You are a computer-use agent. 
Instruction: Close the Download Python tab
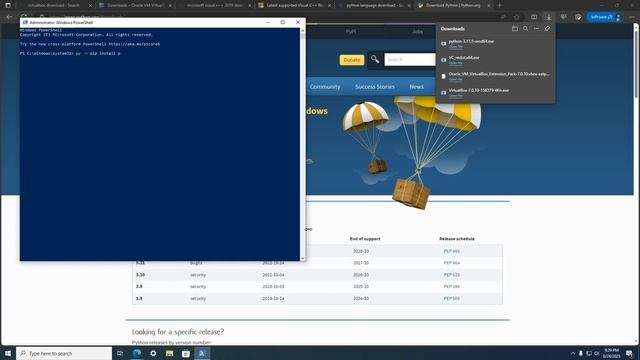(x=488, y=5)
